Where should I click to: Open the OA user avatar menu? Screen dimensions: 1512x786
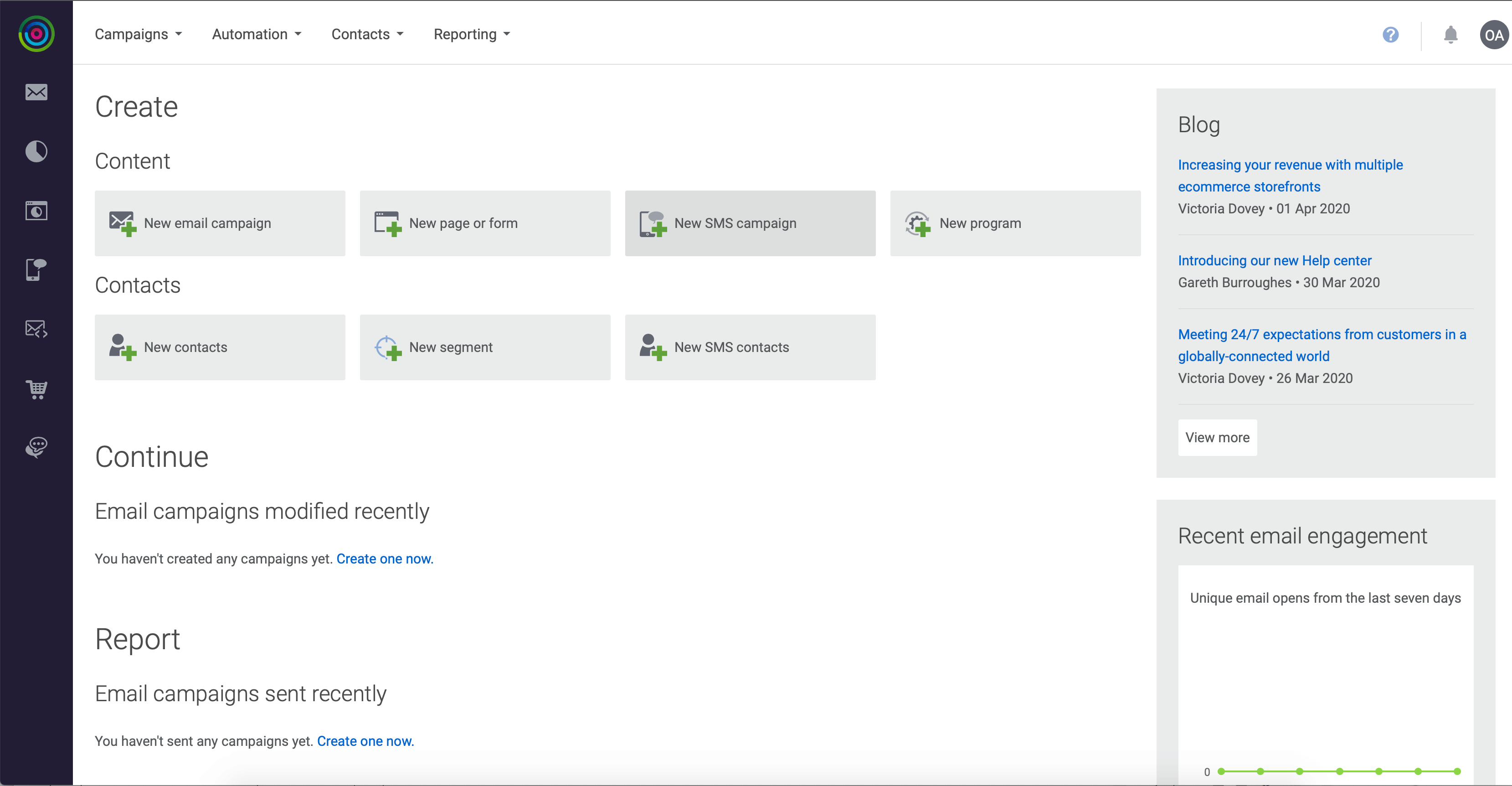(x=1494, y=35)
